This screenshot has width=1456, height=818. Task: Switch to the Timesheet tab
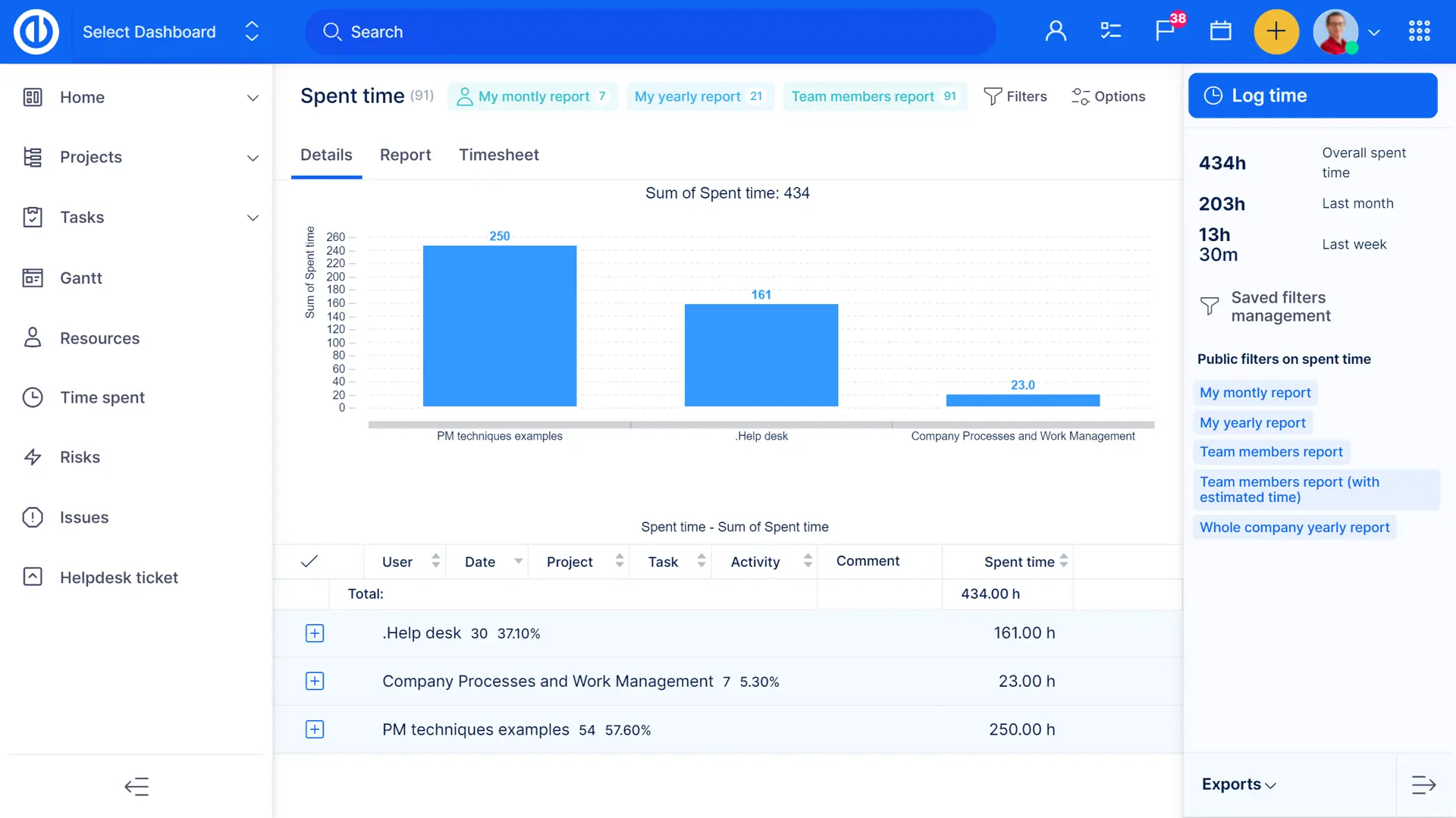(498, 155)
